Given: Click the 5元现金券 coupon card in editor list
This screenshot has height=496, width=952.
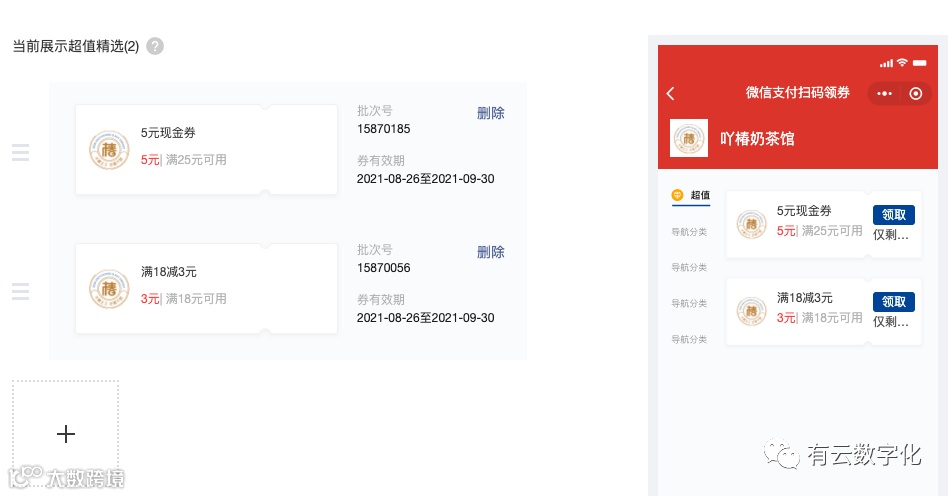Looking at the screenshot, I should coord(206,149).
